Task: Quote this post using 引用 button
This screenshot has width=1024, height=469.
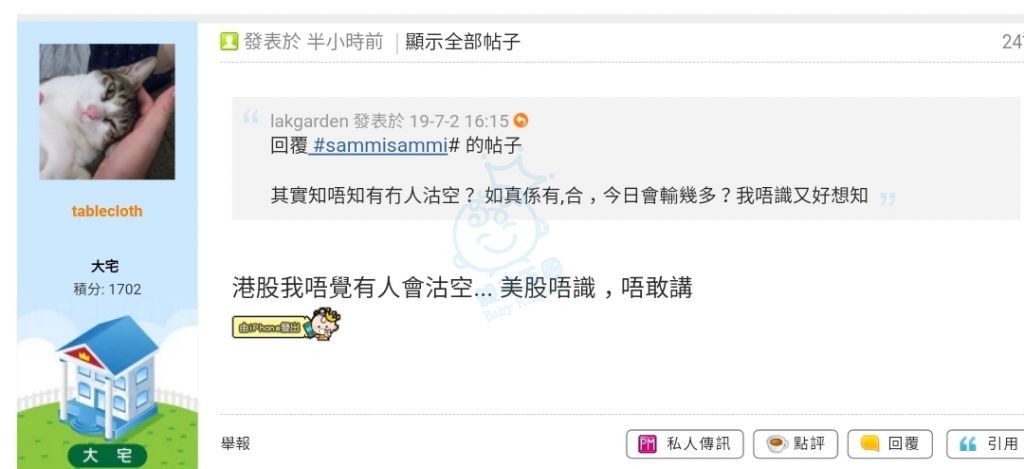Action: click(987, 445)
